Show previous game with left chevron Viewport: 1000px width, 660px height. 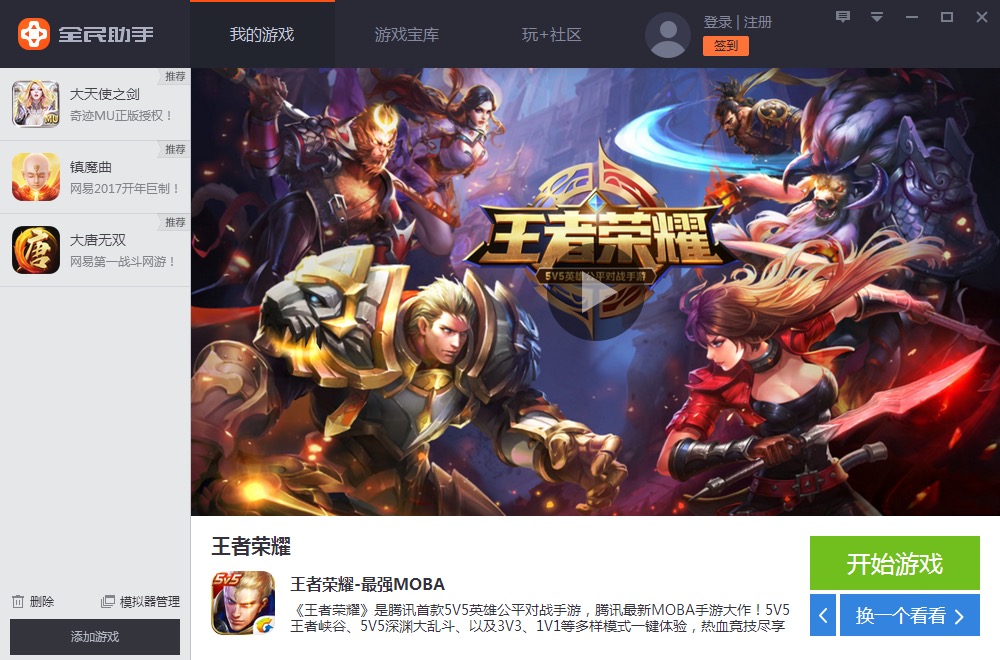[823, 615]
